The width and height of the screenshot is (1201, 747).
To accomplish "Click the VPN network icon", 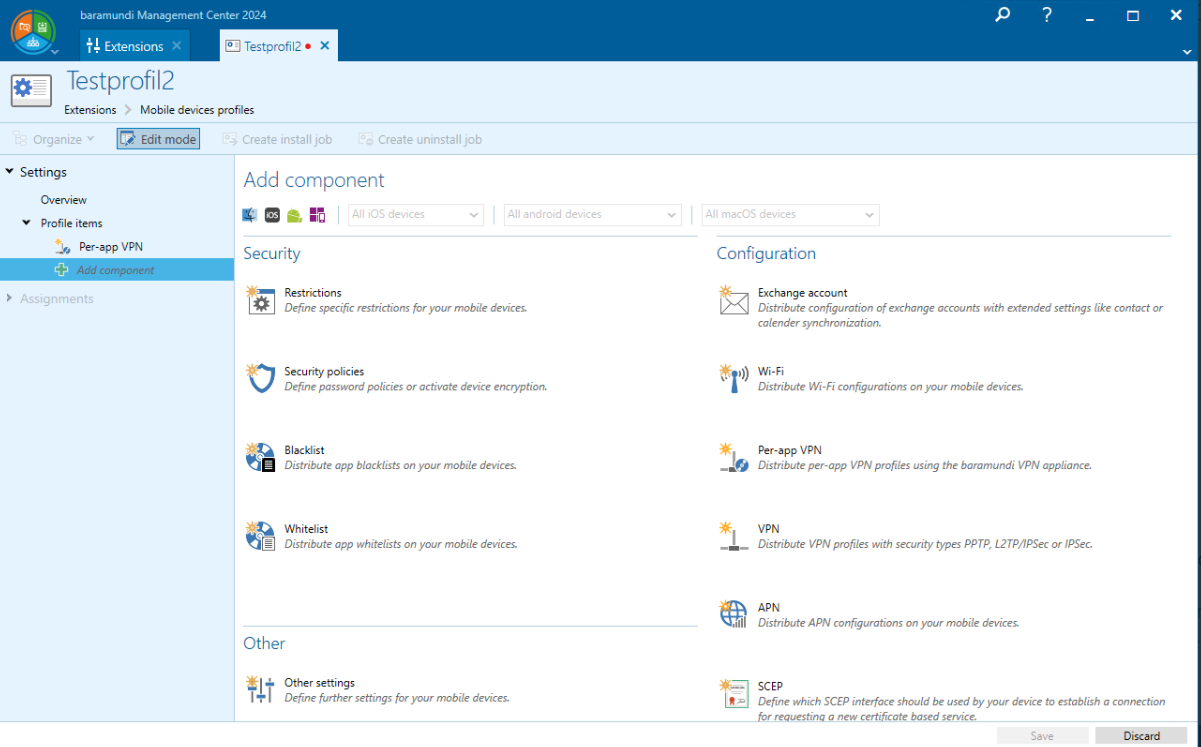I will (x=733, y=536).
